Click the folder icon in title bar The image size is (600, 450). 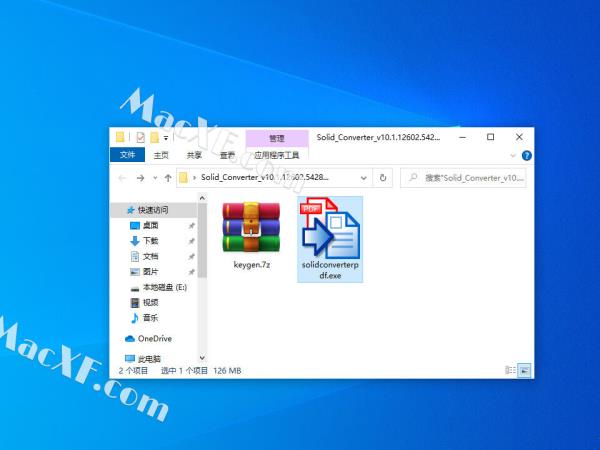(120, 137)
